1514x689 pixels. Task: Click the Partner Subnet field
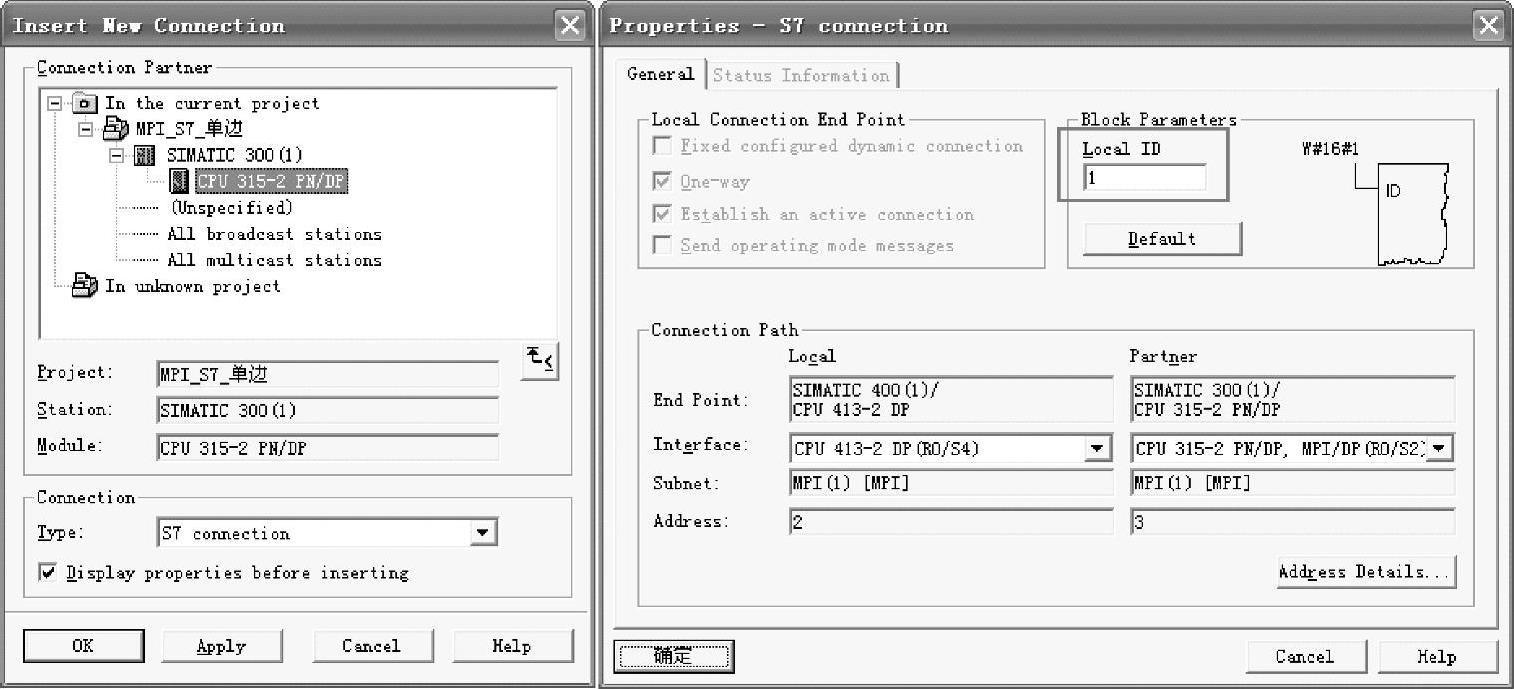click(x=1293, y=483)
